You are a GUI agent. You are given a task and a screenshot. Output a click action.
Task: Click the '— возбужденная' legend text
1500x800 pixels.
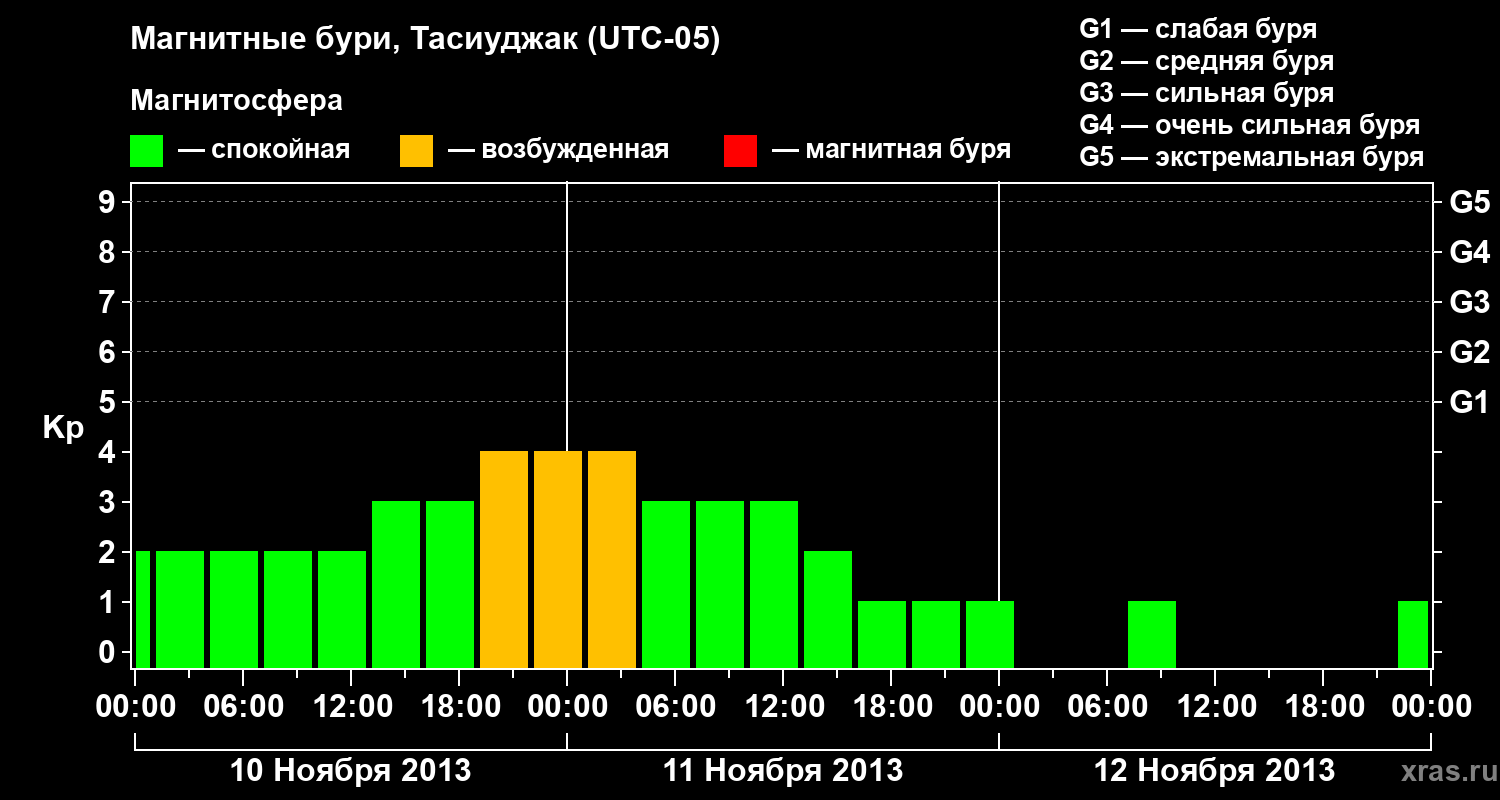point(558,150)
